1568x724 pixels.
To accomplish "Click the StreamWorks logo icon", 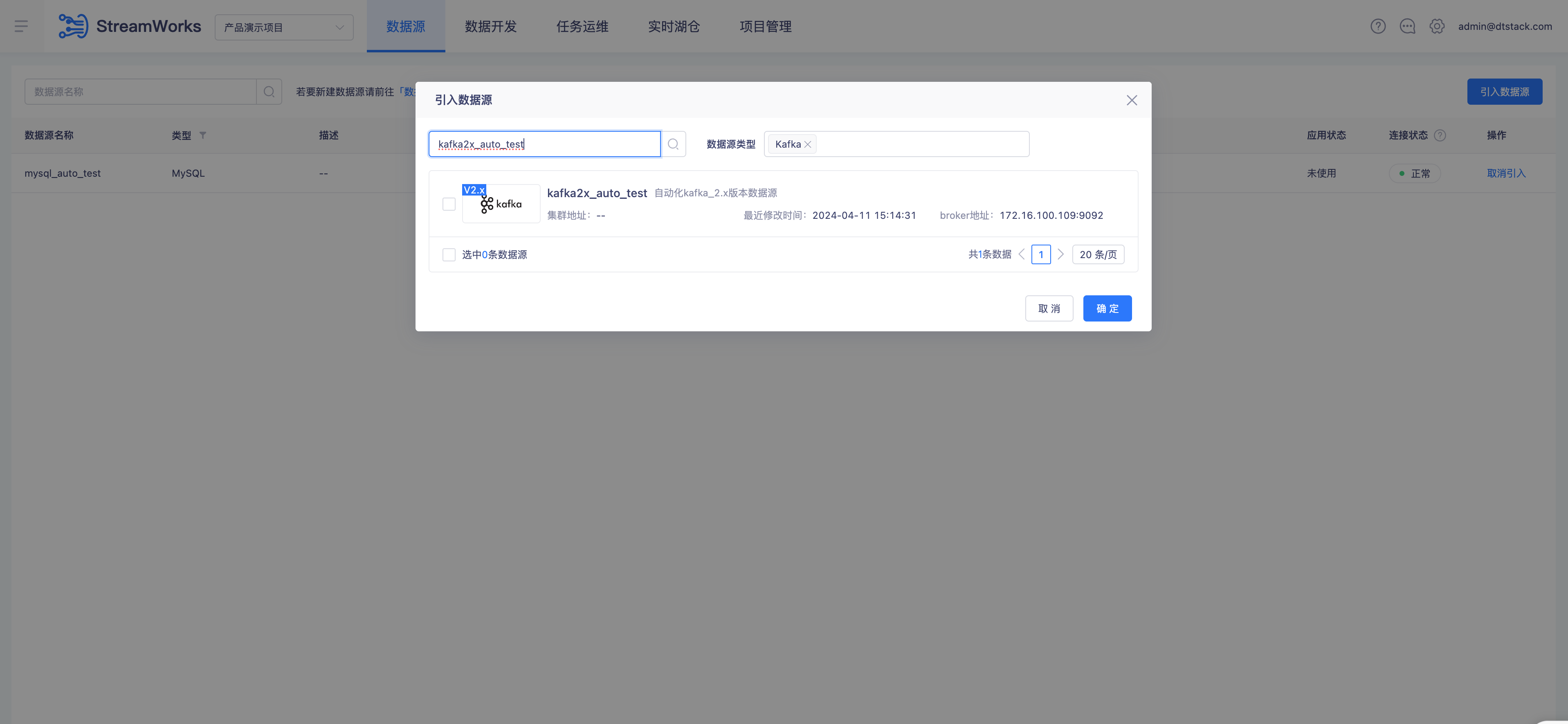I will click(x=73, y=26).
